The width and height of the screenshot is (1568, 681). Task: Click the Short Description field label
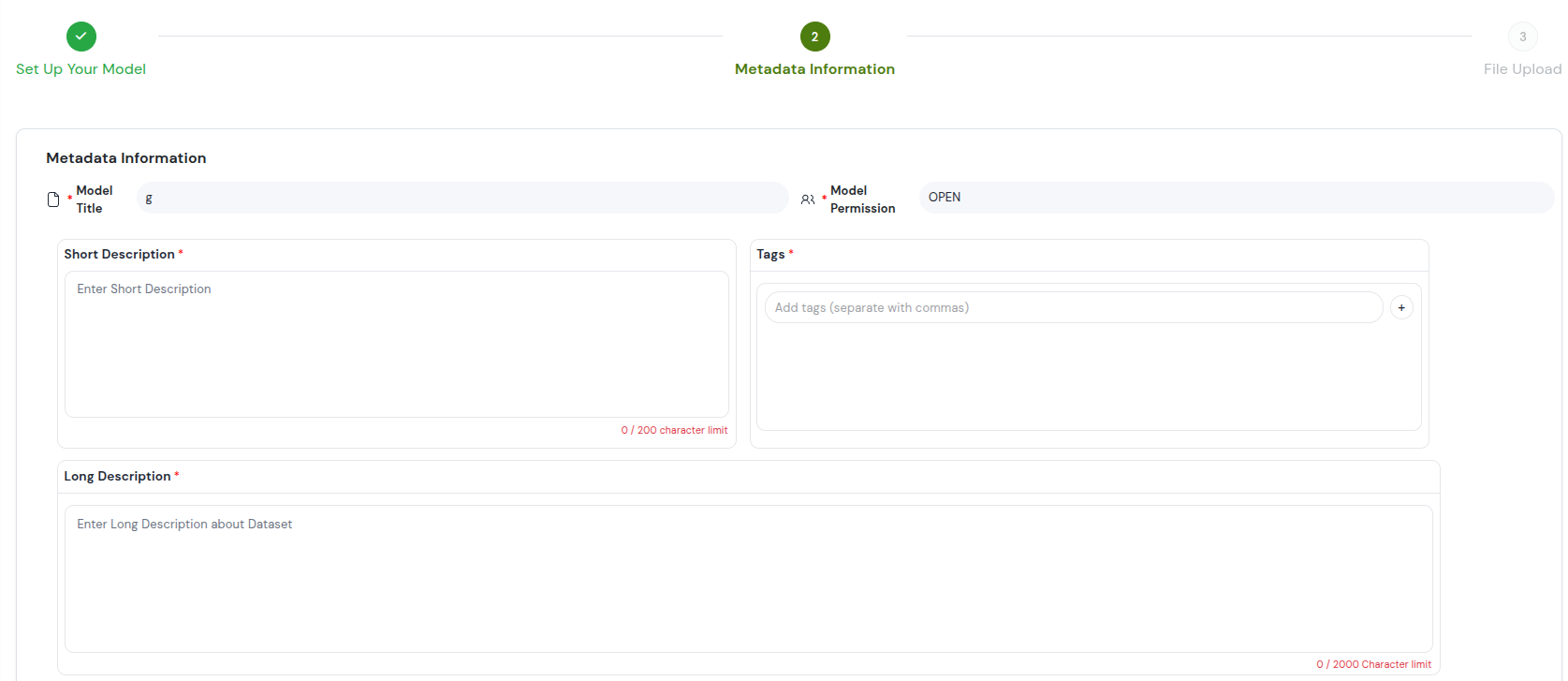pos(119,254)
